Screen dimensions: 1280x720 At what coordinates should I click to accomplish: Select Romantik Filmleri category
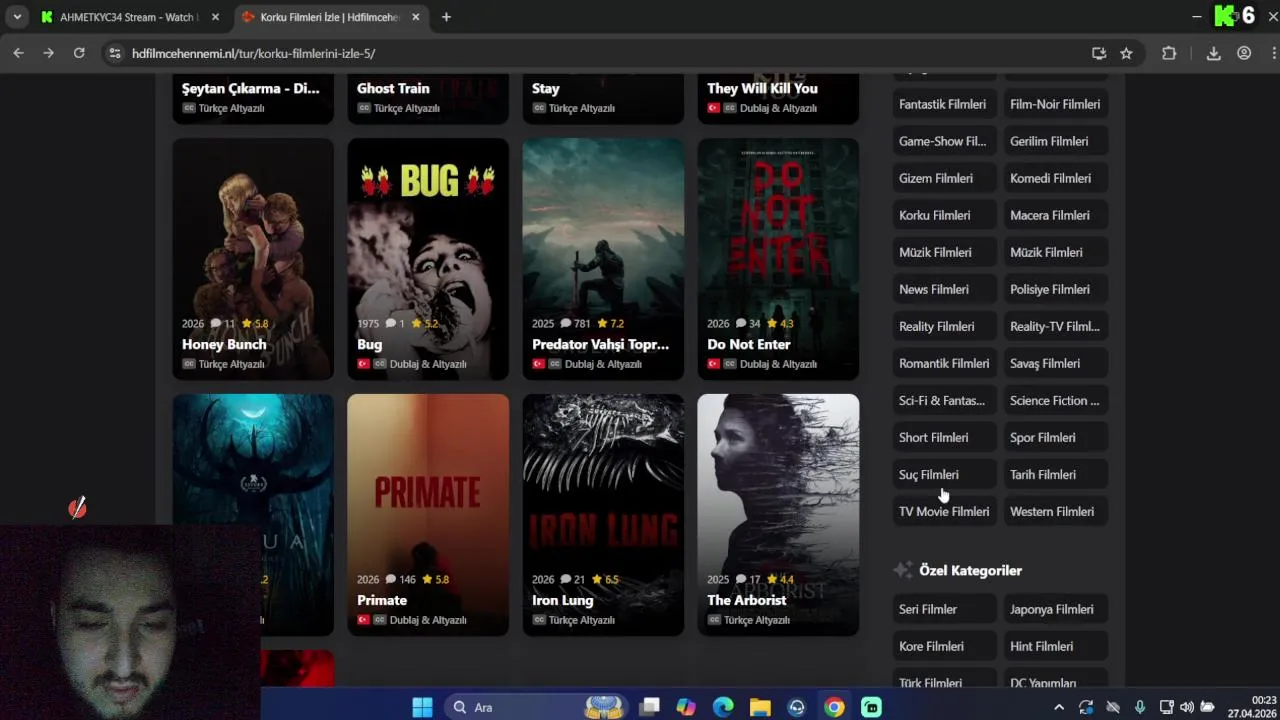tap(942, 363)
